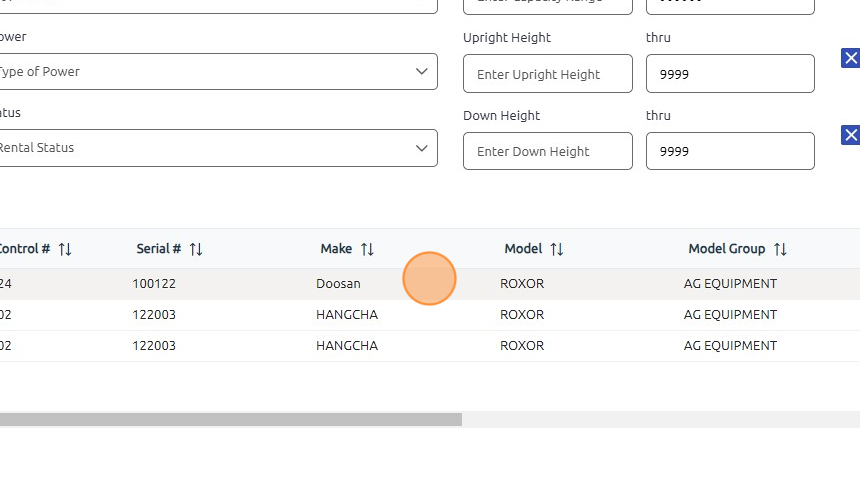Click the Make column header label

click(x=336, y=249)
